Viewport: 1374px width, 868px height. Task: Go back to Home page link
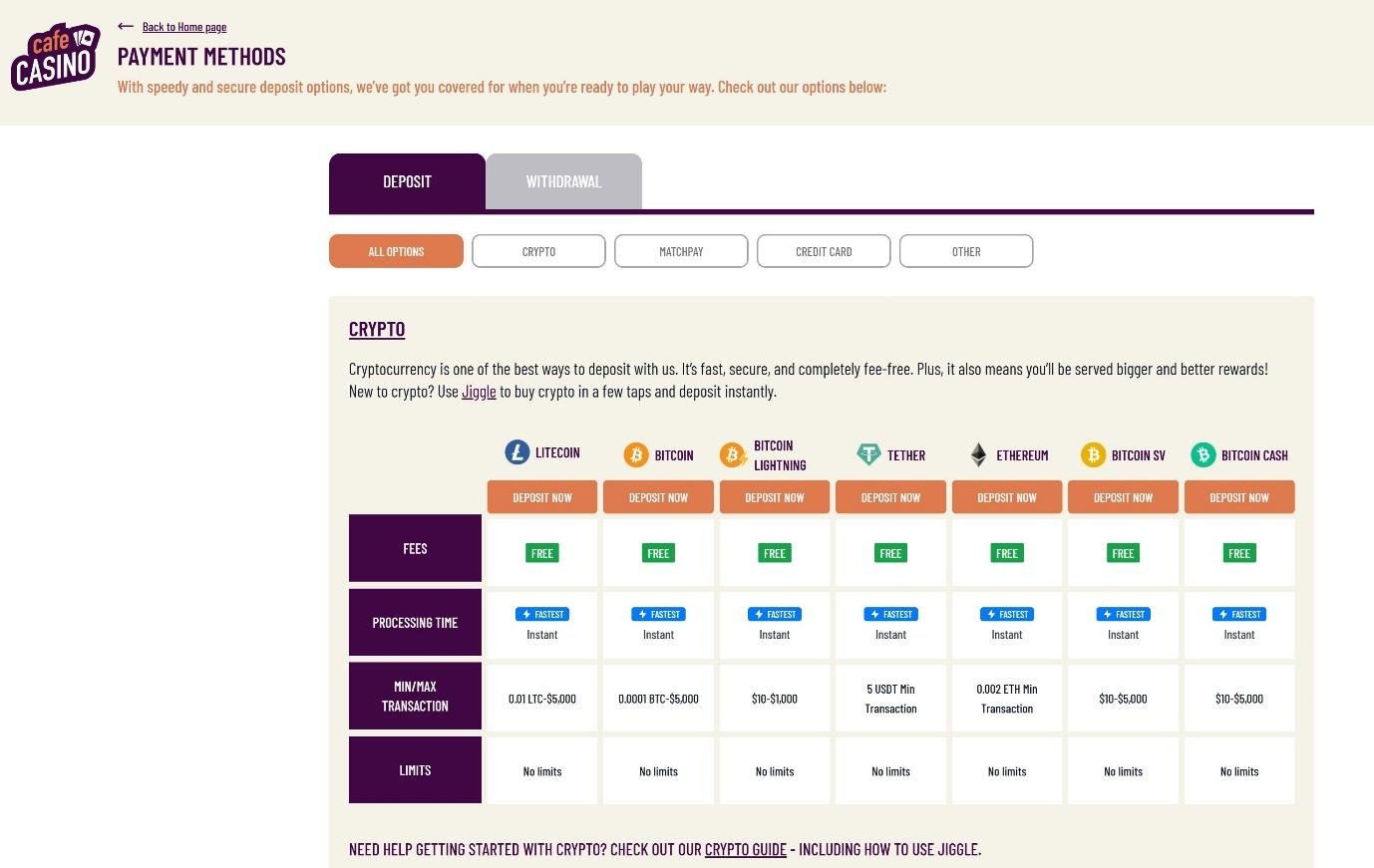click(x=184, y=27)
